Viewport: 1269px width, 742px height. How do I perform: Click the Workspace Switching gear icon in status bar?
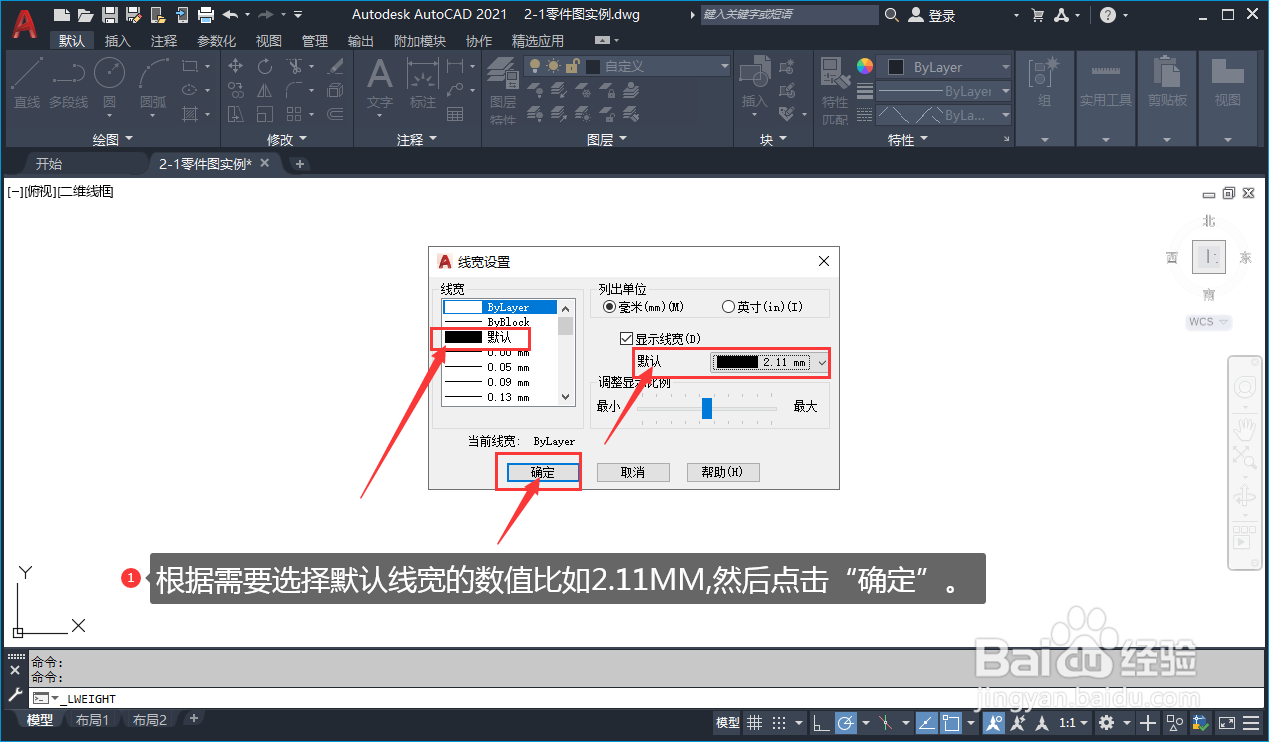click(1106, 722)
